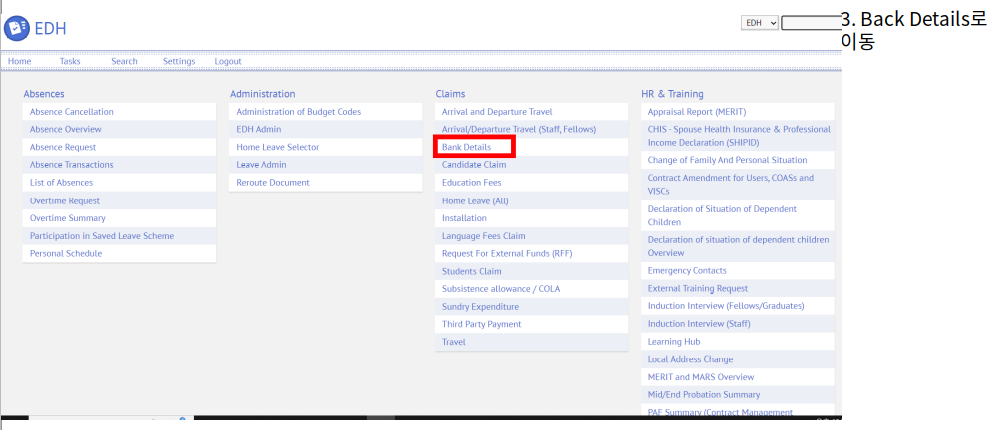Select Overtime Request link

point(65,200)
